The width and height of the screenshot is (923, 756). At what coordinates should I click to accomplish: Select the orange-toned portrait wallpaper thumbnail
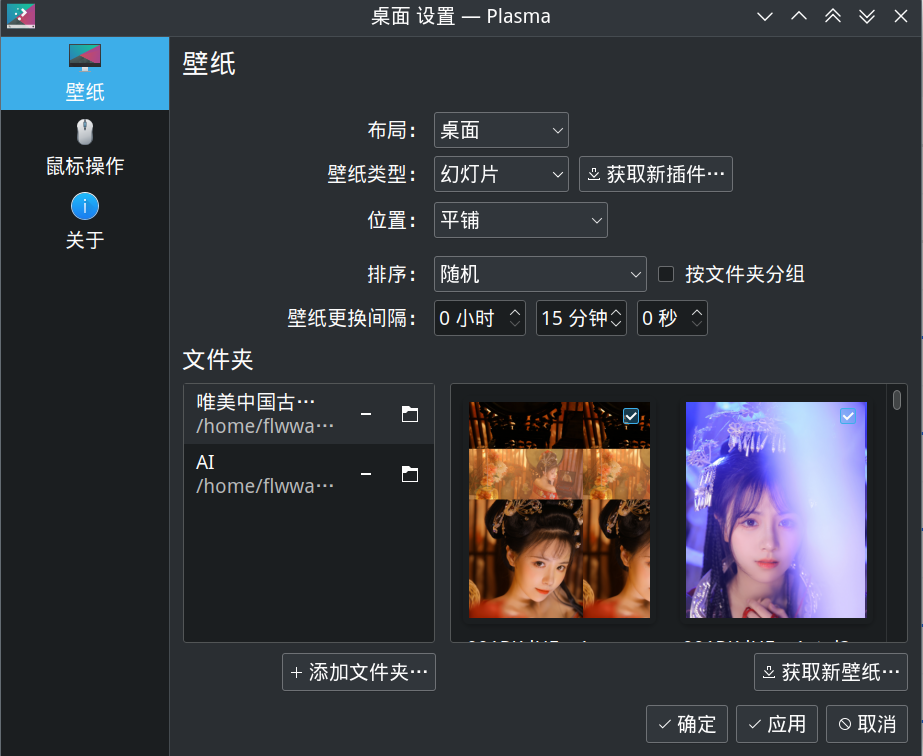(559, 510)
